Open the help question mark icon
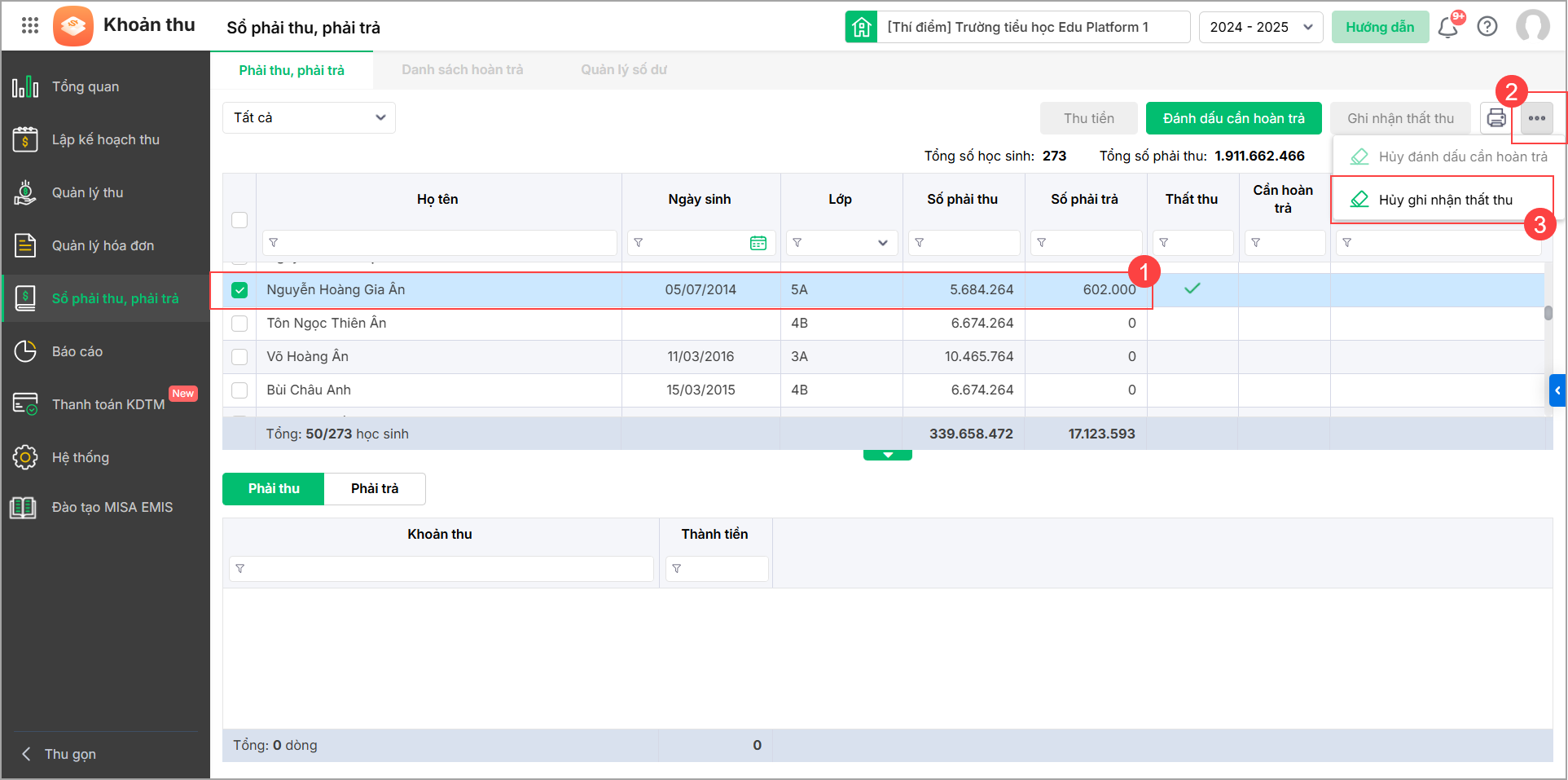This screenshot has width=1568, height=780. pos(1487,27)
